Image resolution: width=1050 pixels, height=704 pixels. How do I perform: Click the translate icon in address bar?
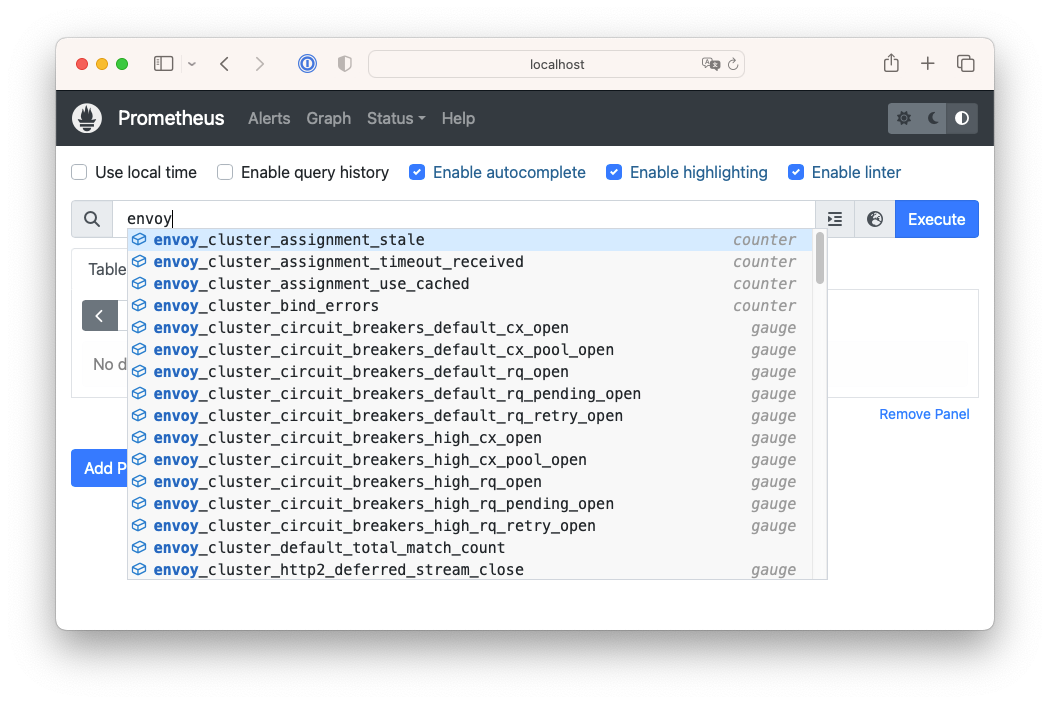point(710,64)
